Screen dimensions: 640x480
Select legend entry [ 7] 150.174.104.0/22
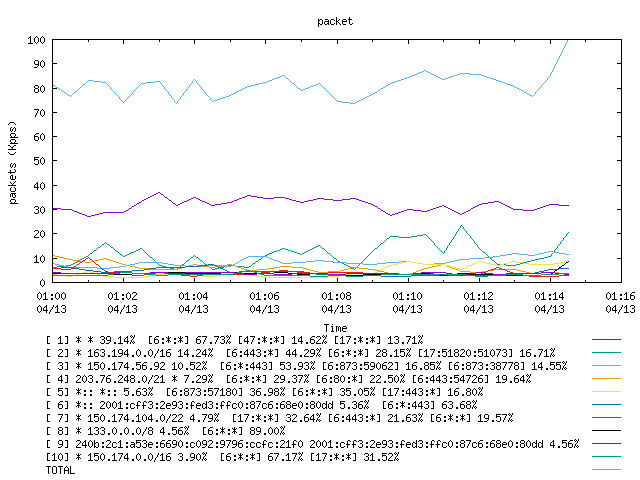(280, 418)
